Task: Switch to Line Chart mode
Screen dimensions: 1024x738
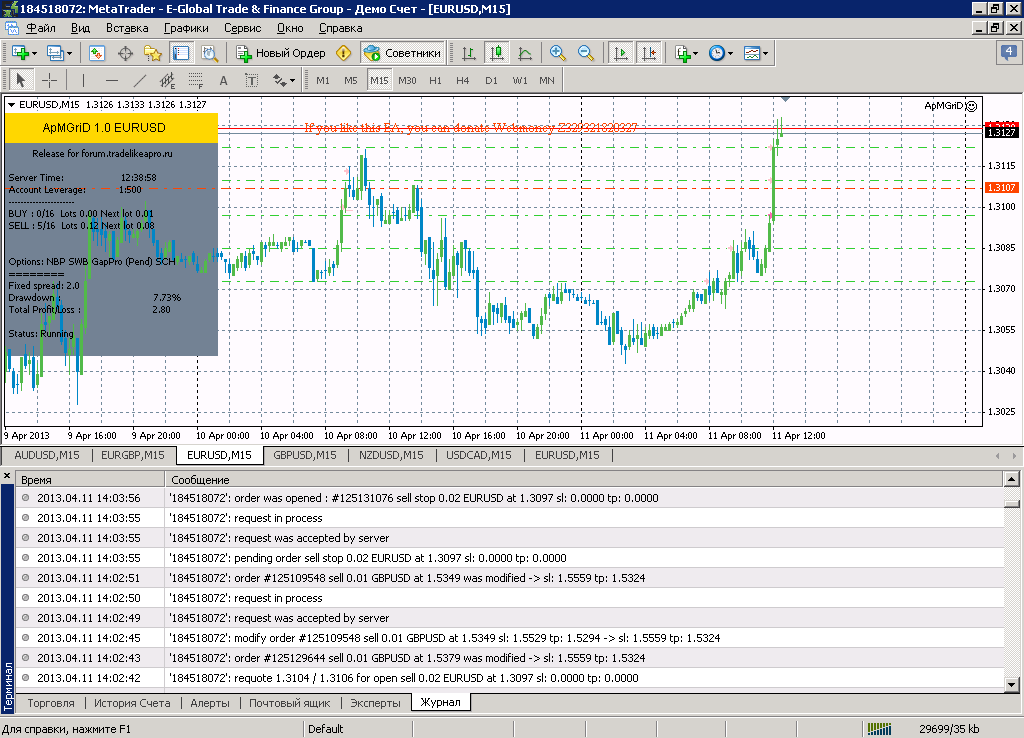Action: coord(524,53)
